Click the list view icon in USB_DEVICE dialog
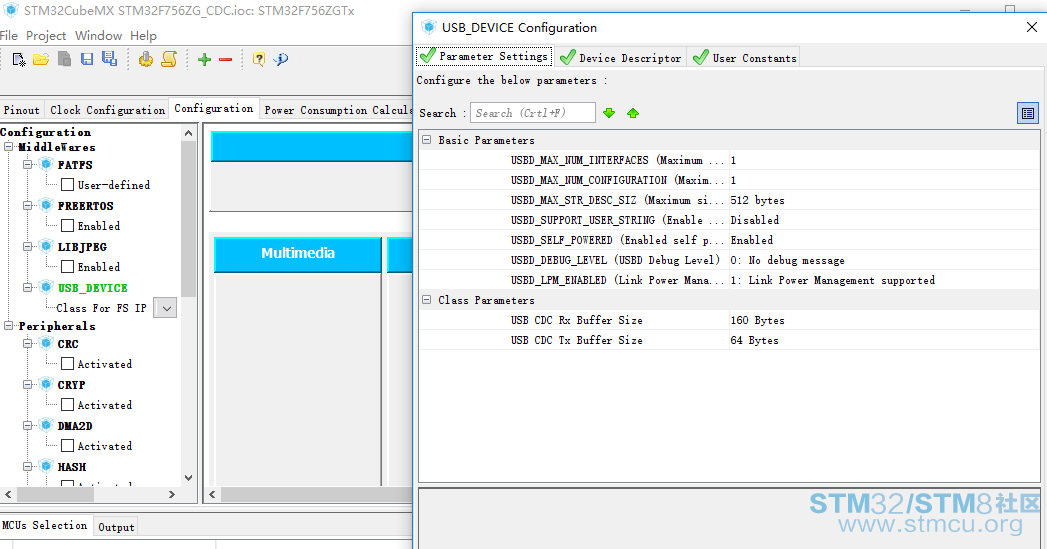The width and height of the screenshot is (1047, 549). click(1028, 114)
